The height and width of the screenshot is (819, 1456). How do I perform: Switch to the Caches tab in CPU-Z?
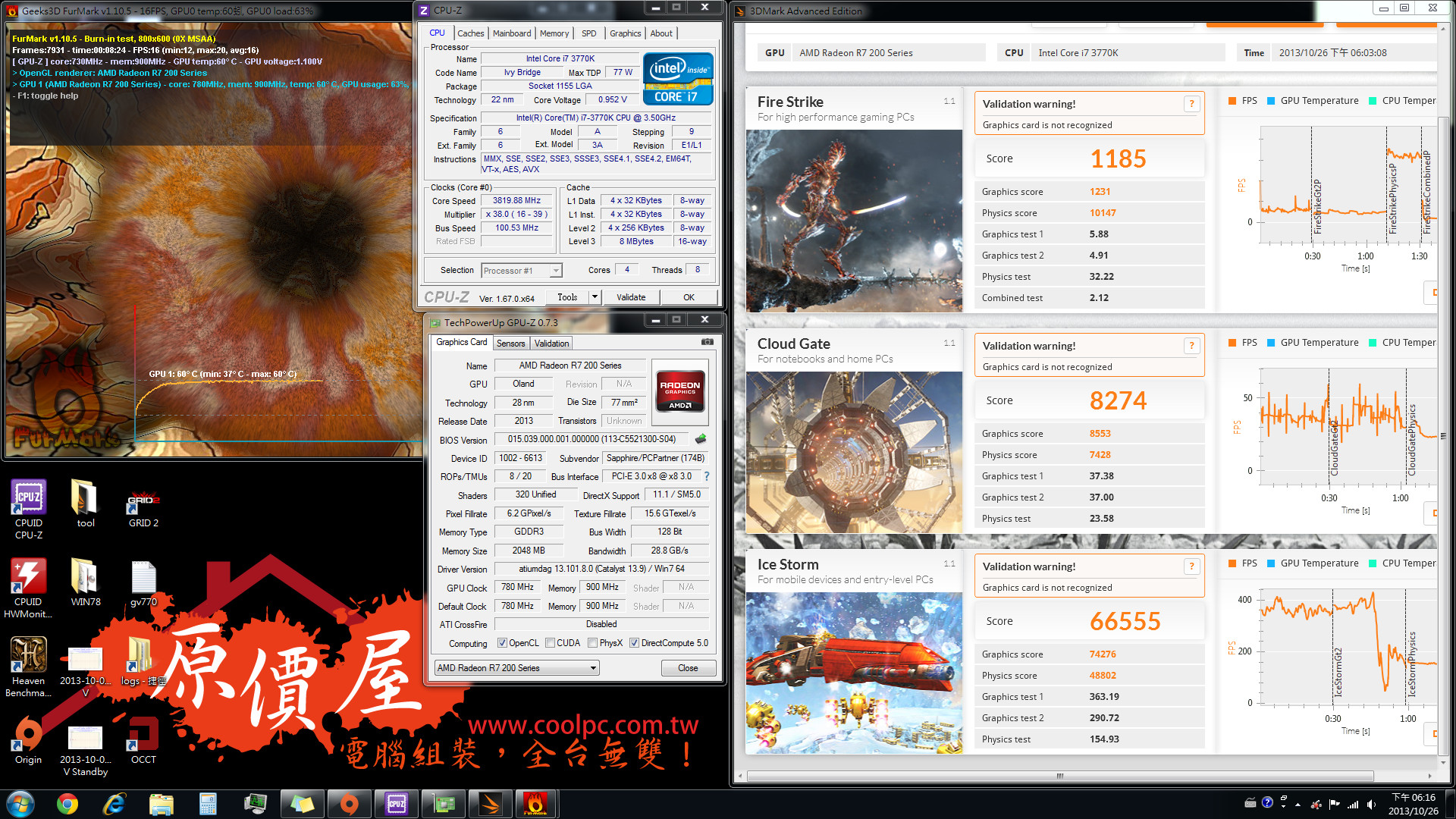[x=470, y=33]
